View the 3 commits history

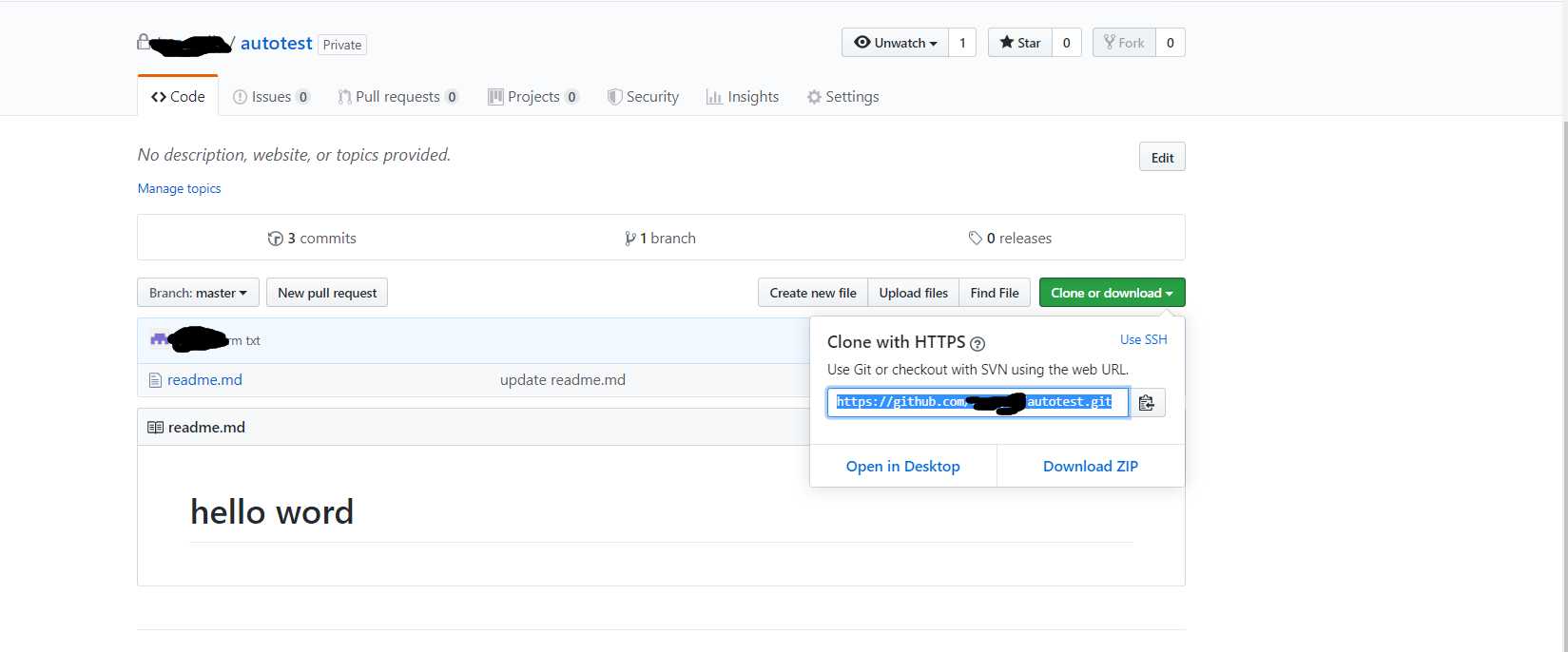click(x=312, y=239)
